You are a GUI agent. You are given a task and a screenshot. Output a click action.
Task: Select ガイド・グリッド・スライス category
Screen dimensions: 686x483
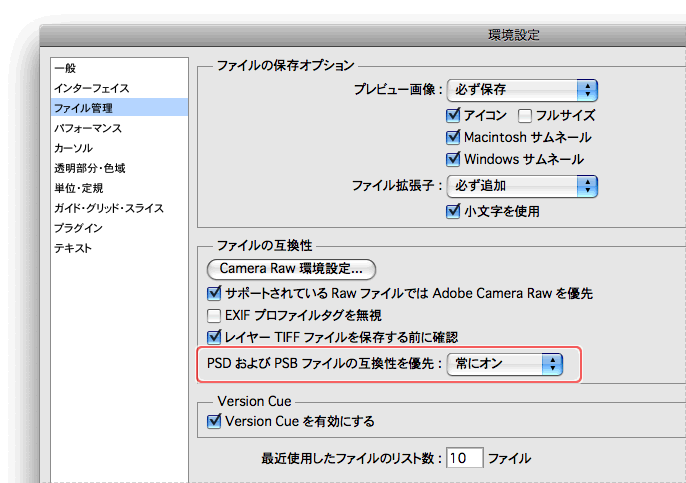119,208
